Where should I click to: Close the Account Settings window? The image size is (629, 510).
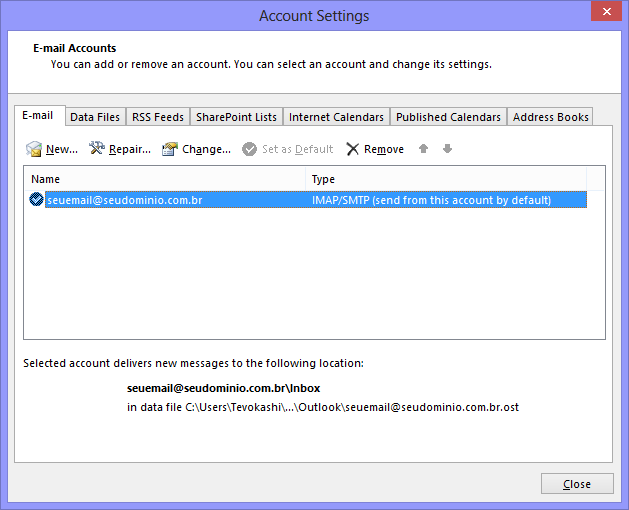(607, 11)
